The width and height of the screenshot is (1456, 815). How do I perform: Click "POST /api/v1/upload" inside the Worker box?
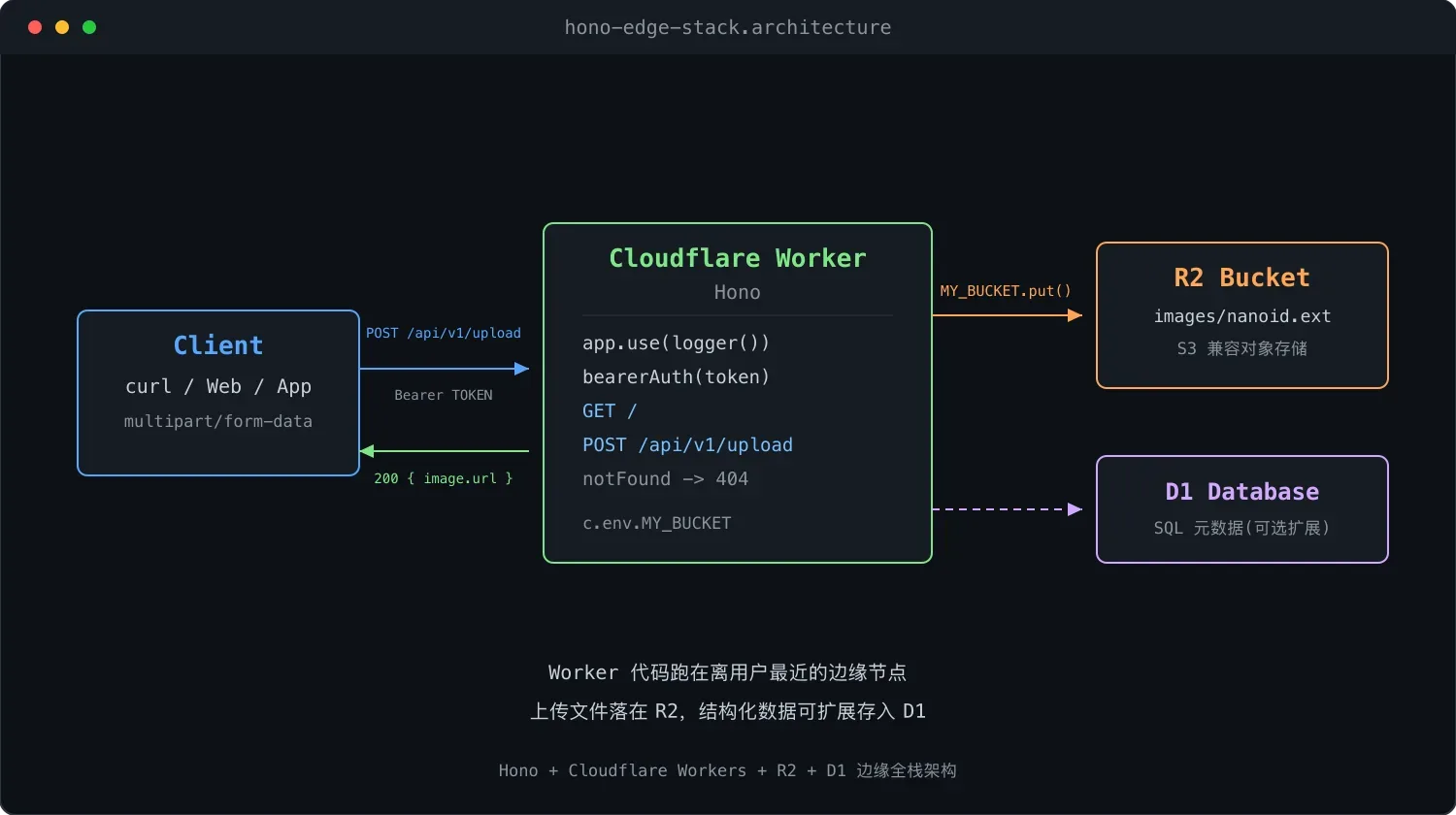pyautogui.click(x=688, y=444)
